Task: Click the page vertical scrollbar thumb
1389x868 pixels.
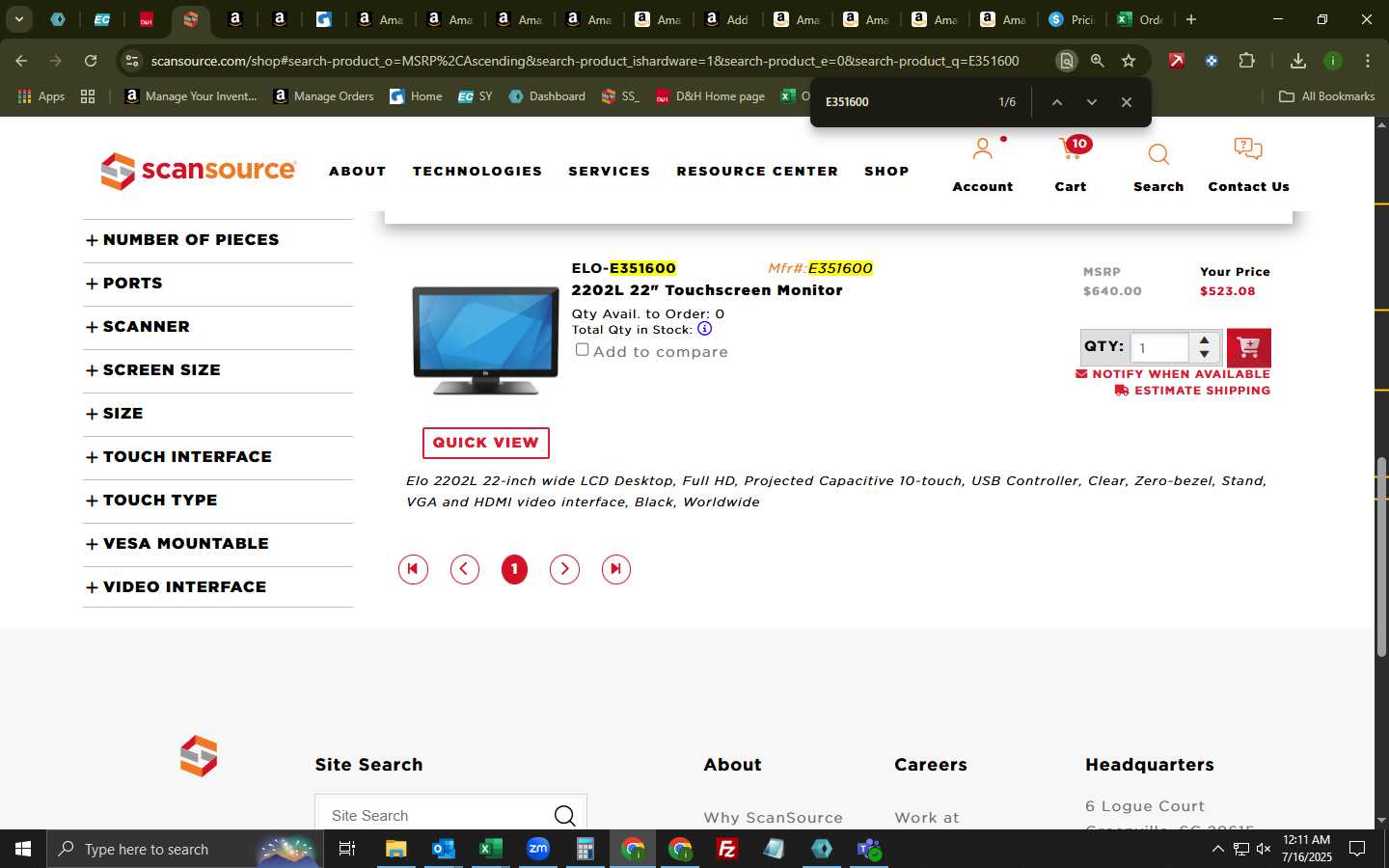Action: coord(1381,557)
